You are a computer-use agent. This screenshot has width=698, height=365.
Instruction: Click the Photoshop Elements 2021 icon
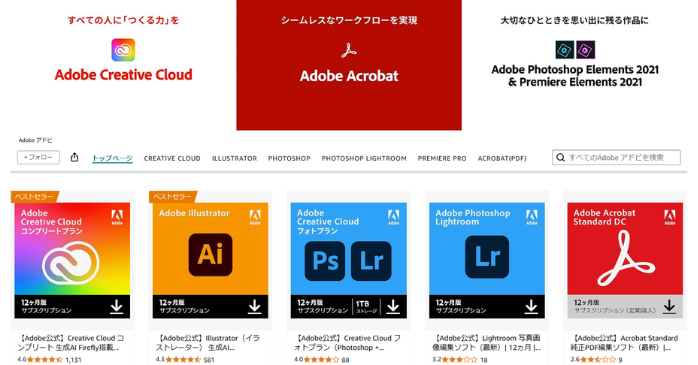pos(564,50)
